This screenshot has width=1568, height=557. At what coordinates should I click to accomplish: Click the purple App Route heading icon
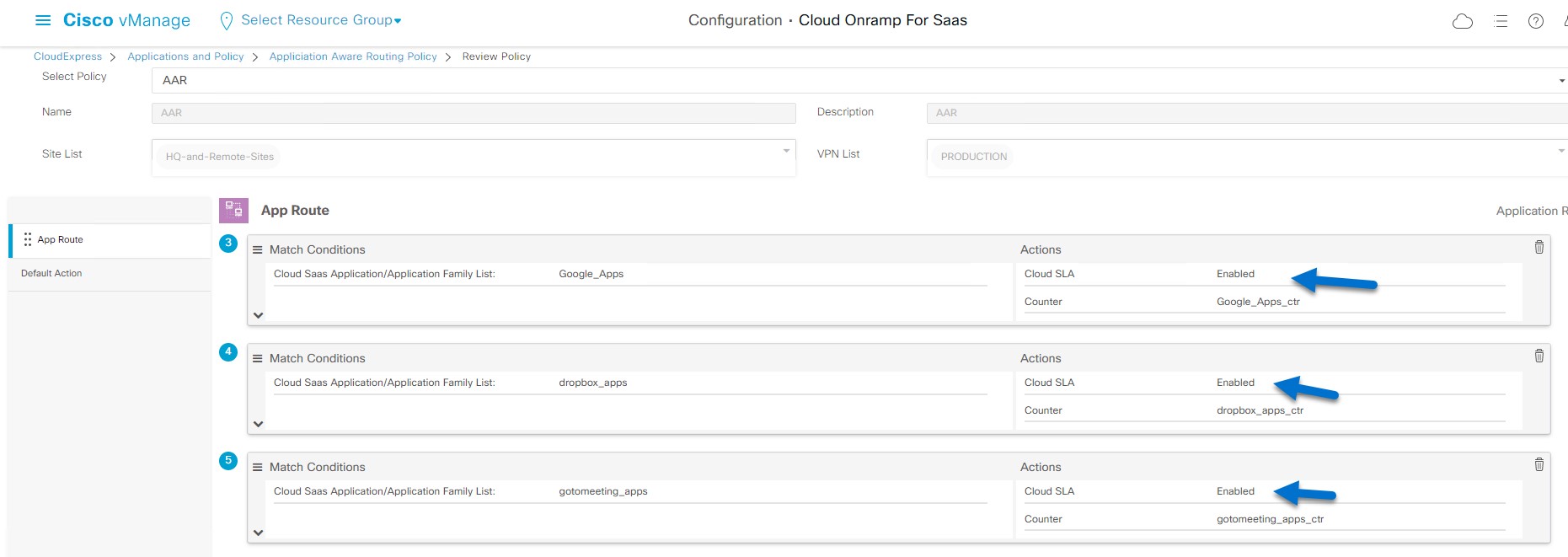[x=233, y=211]
